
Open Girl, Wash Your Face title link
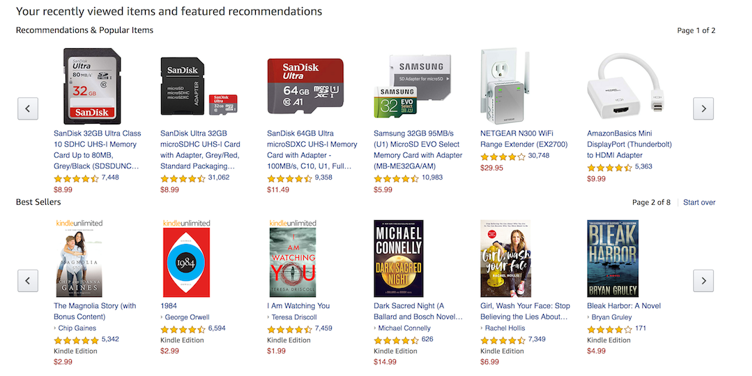(525, 311)
